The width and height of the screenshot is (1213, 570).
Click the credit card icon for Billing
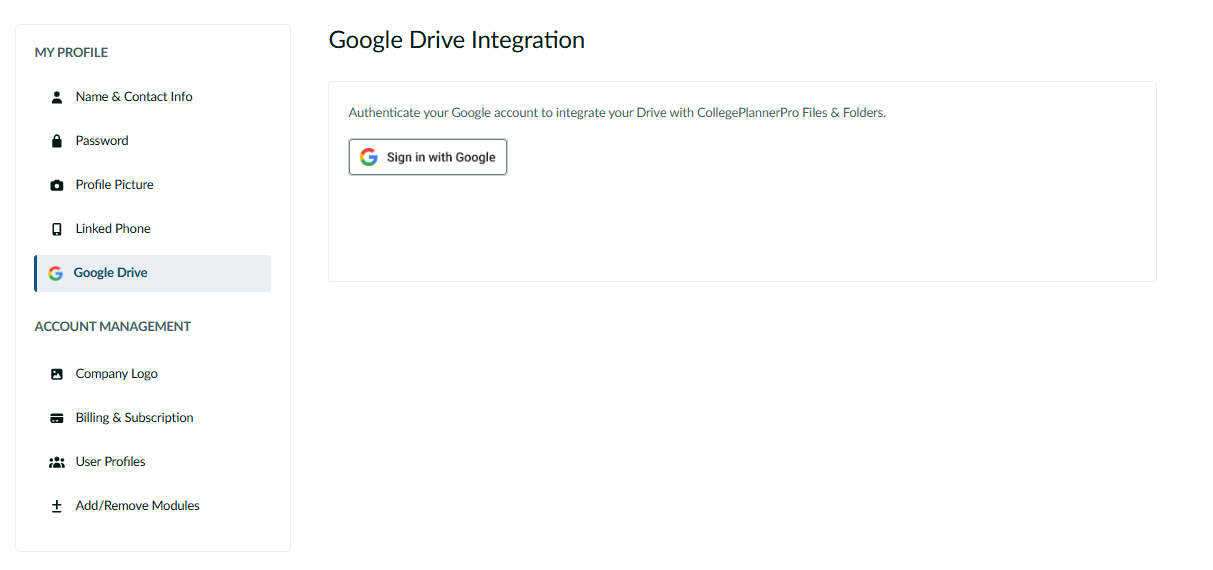tap(57, 418)
